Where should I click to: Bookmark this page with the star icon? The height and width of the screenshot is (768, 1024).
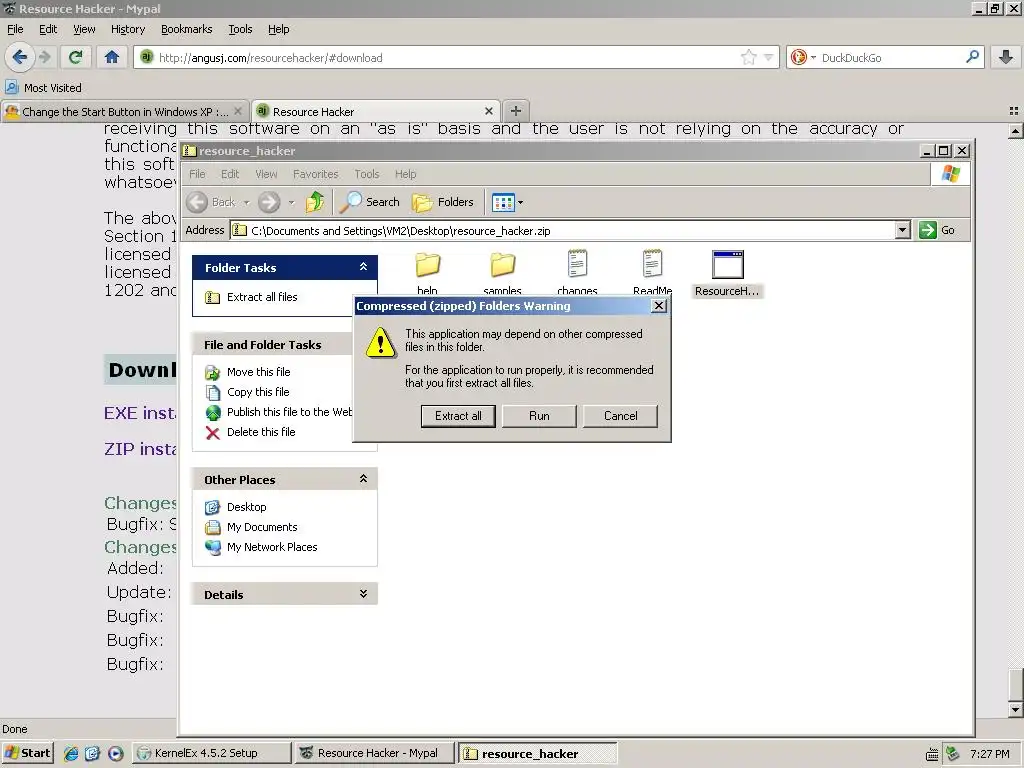748,57
